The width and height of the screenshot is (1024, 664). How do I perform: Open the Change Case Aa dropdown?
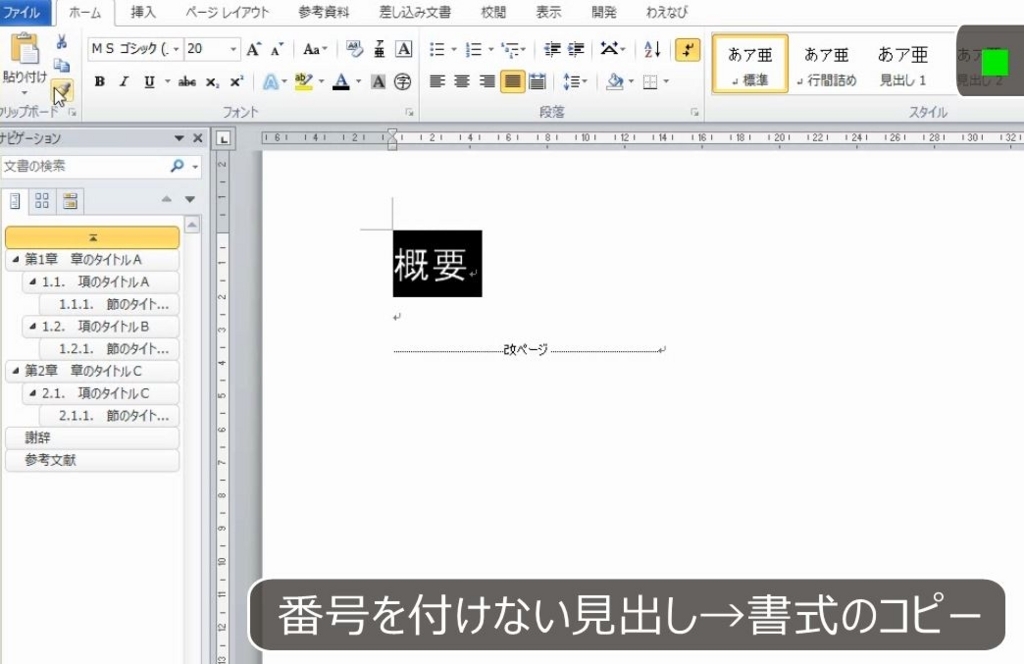[x=315, y=49]
